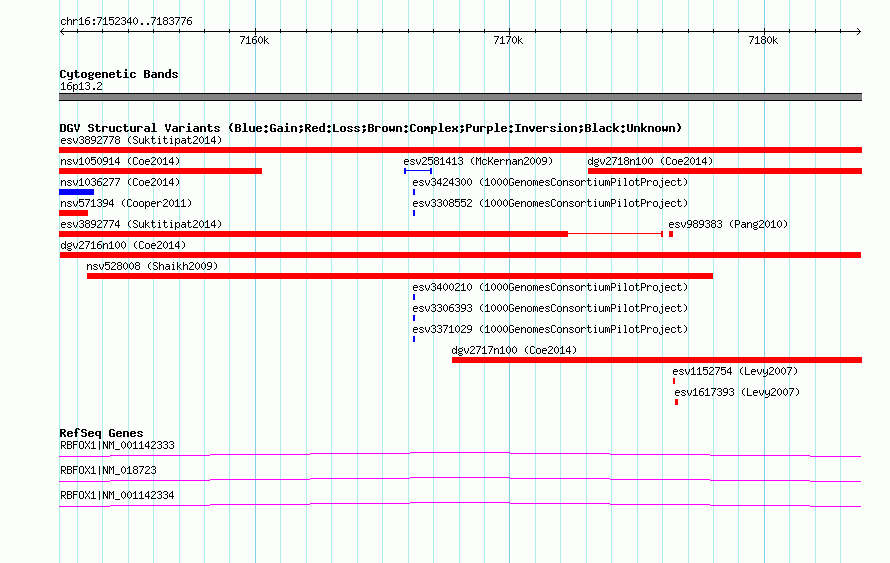Click the esv2581413 blue bracket glyph
This screenshot has height=563, width=890.
(x=418, y=171)
